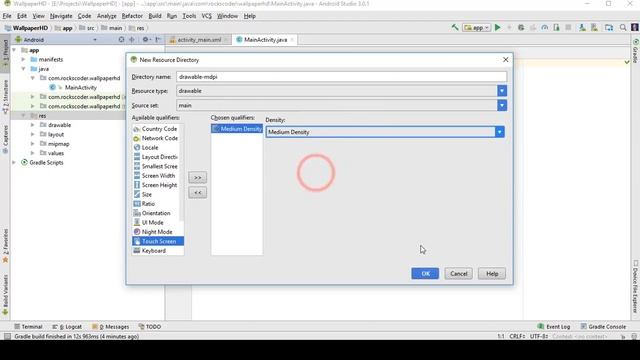
Task: Open the Terminal tool window
Action: click(x=28, y=327)
